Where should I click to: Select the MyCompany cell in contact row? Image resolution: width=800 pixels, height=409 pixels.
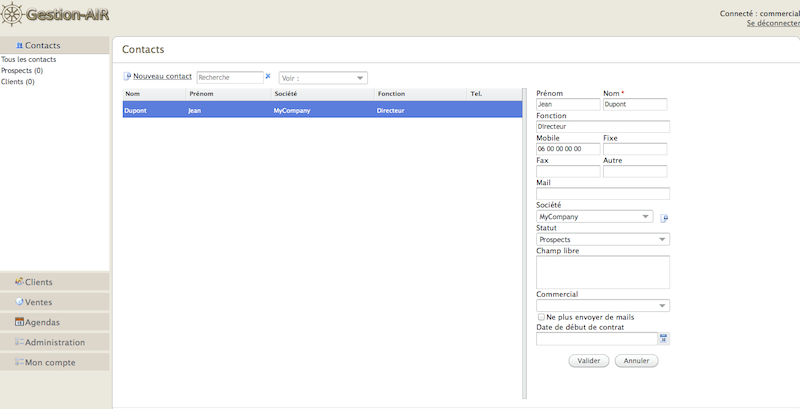[x=322, y=110]
